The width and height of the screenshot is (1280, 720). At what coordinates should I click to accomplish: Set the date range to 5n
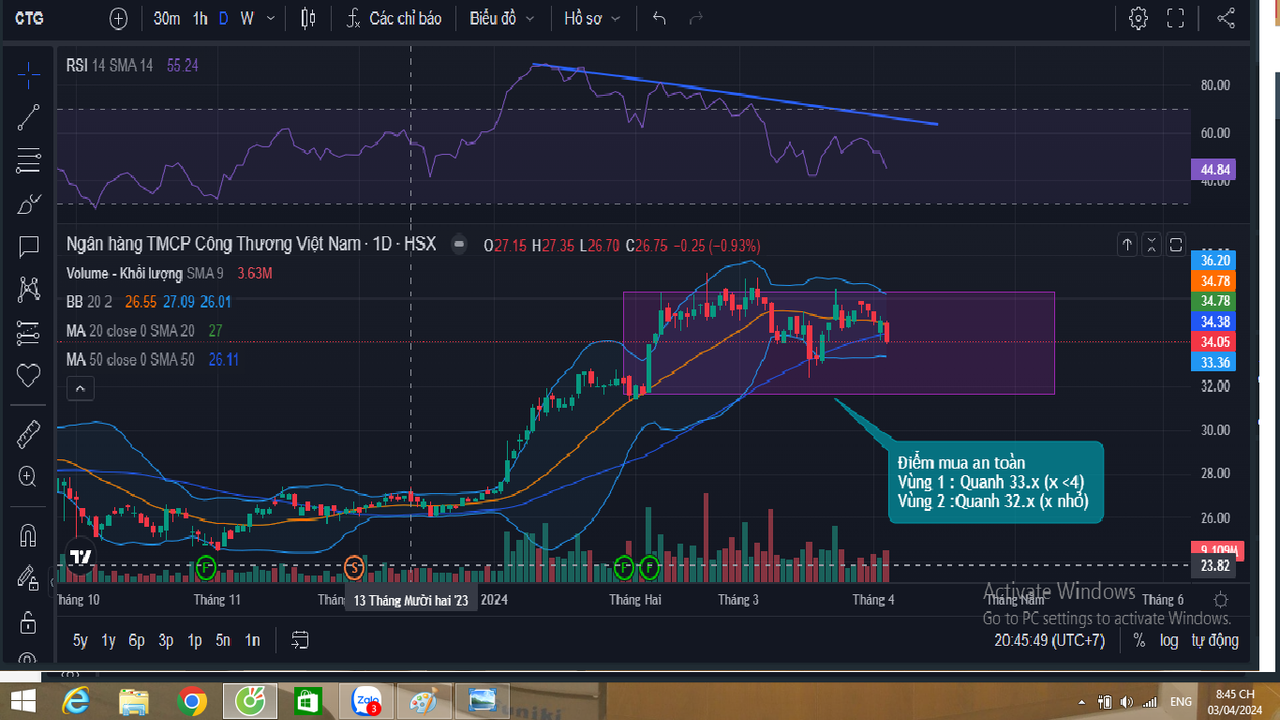pyautogui.click(x=224, y=640)
